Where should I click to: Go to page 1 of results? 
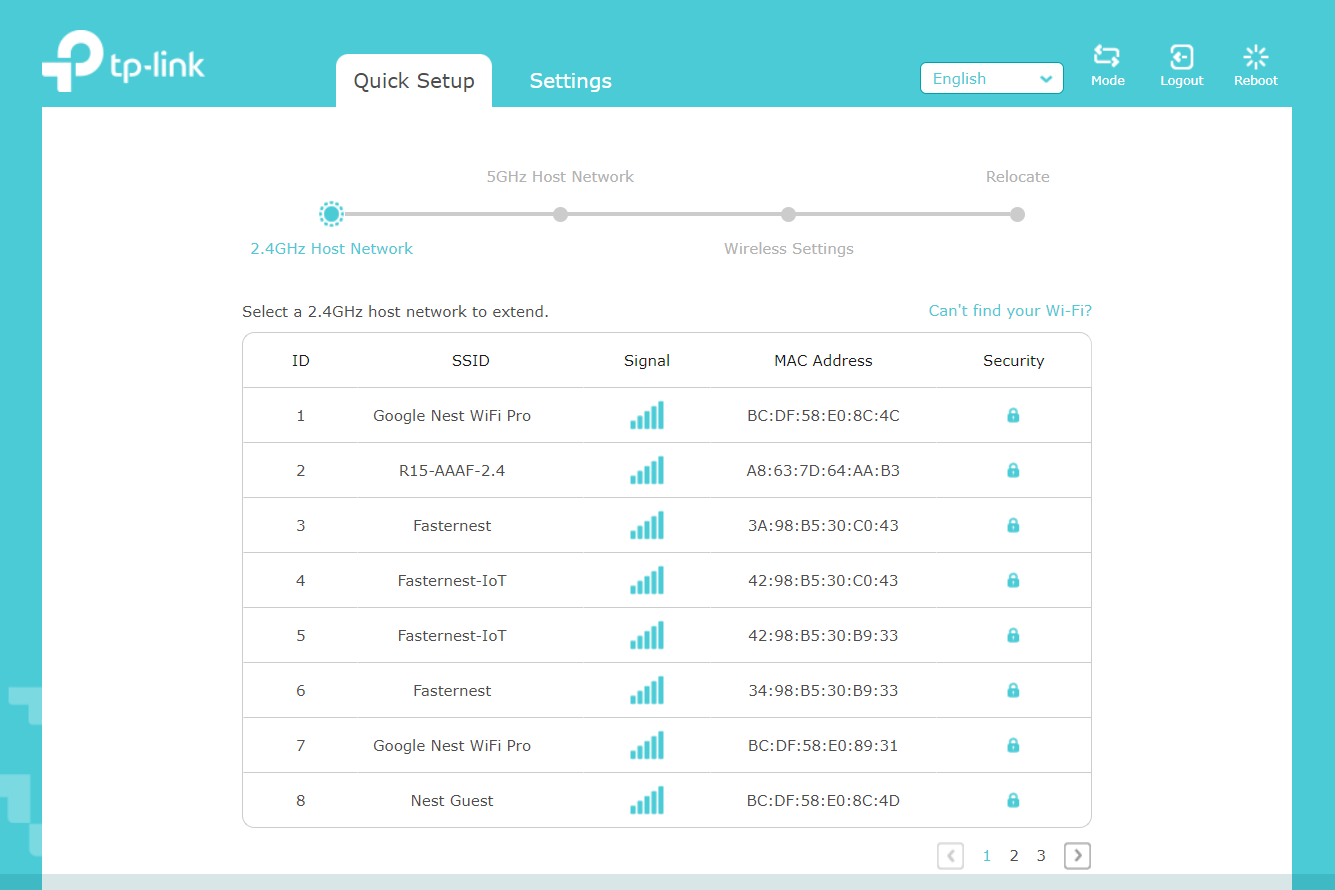987,856
